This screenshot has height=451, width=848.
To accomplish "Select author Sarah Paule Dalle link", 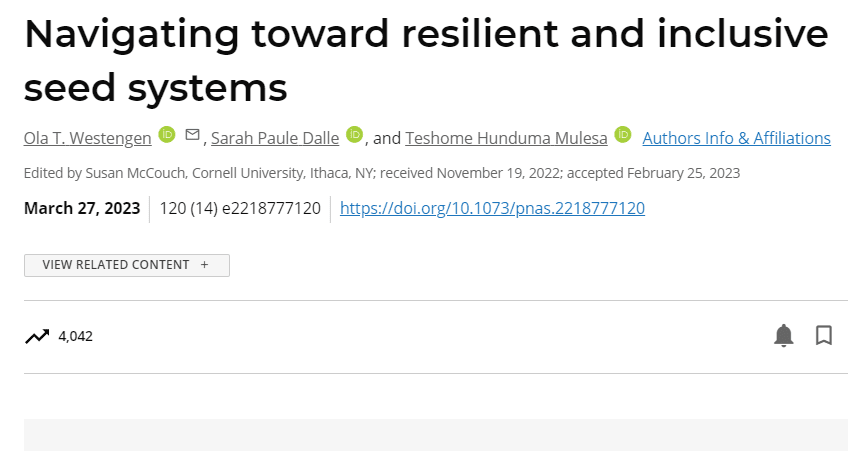I will [x=275, y=138].
